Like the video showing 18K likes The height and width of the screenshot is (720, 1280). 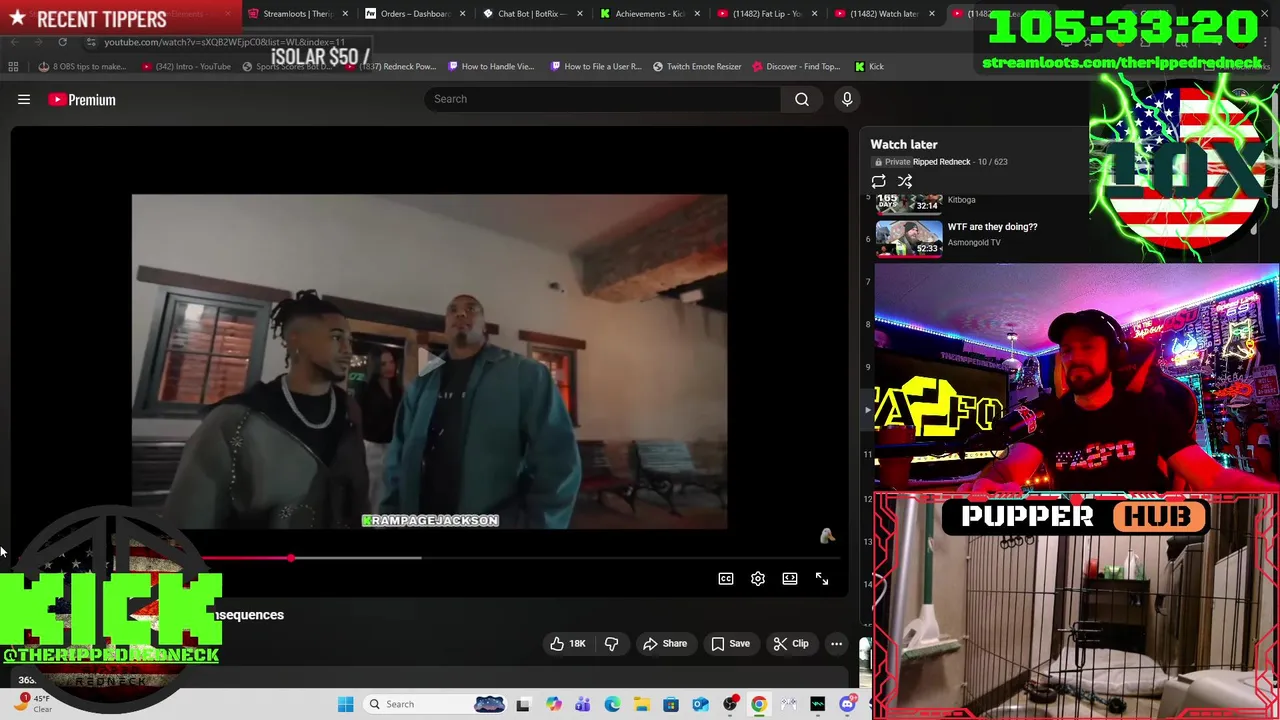pos(568,643)
